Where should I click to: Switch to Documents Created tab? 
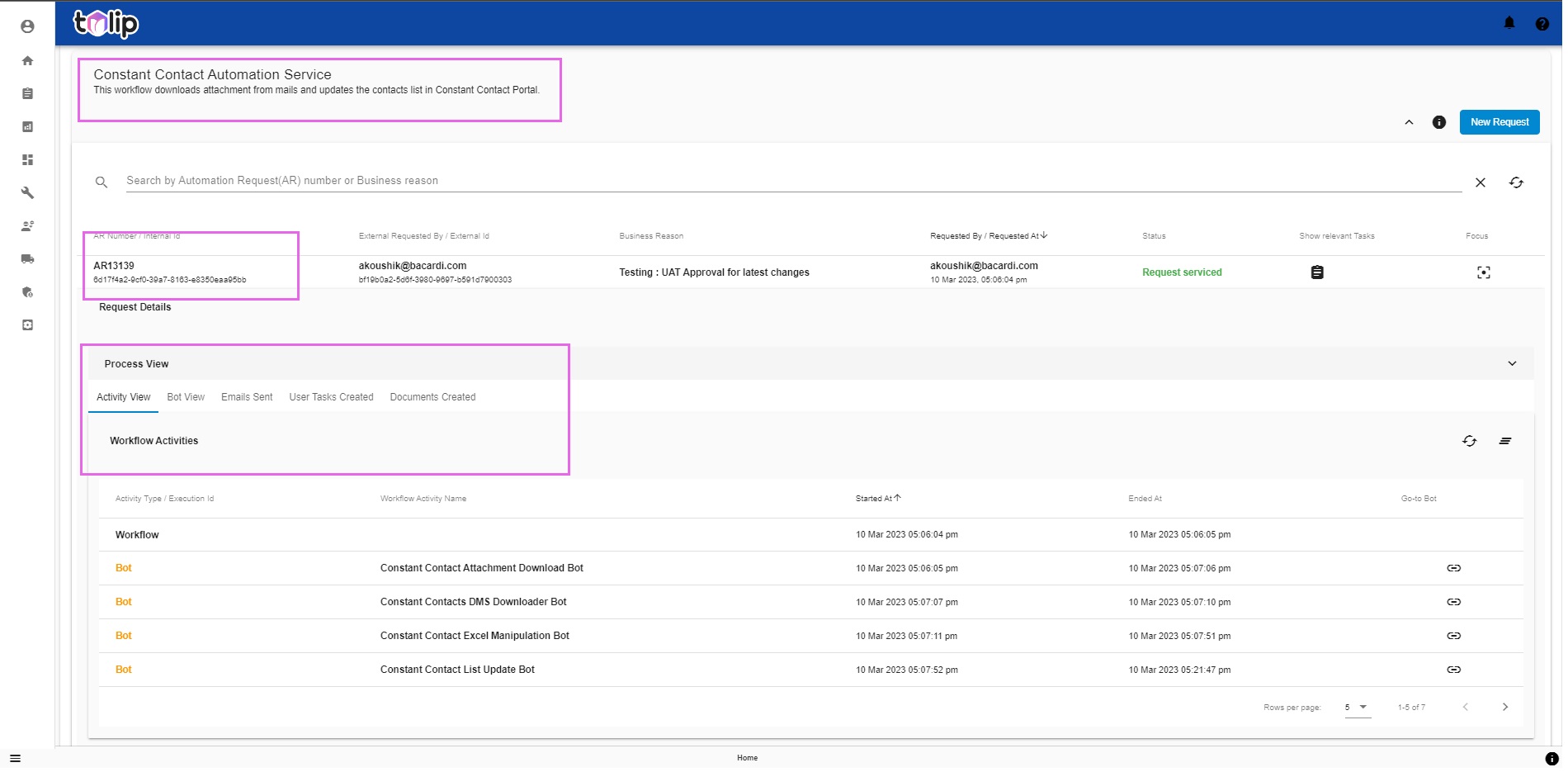432,397
